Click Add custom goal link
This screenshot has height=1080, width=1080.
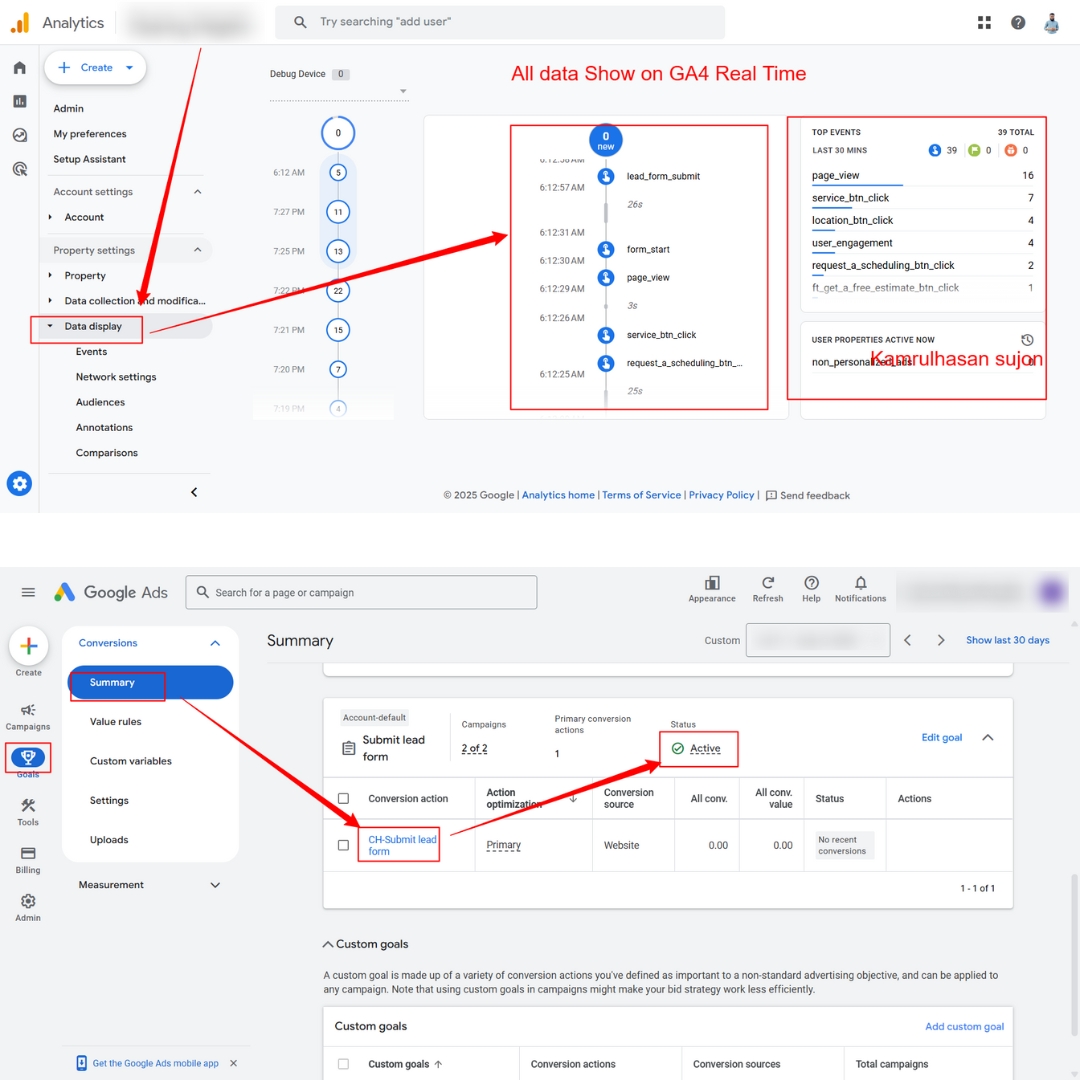click(964, 1026)
